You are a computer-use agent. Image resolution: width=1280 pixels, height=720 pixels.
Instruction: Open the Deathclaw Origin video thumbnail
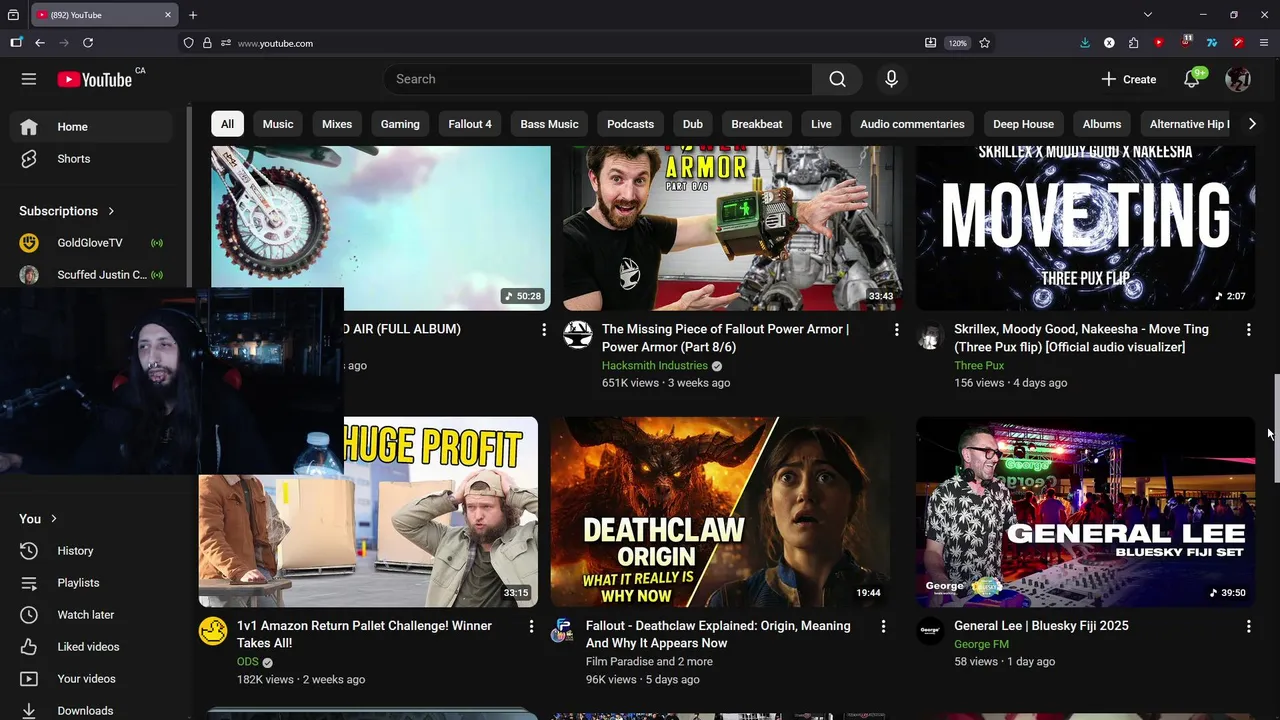720,512
